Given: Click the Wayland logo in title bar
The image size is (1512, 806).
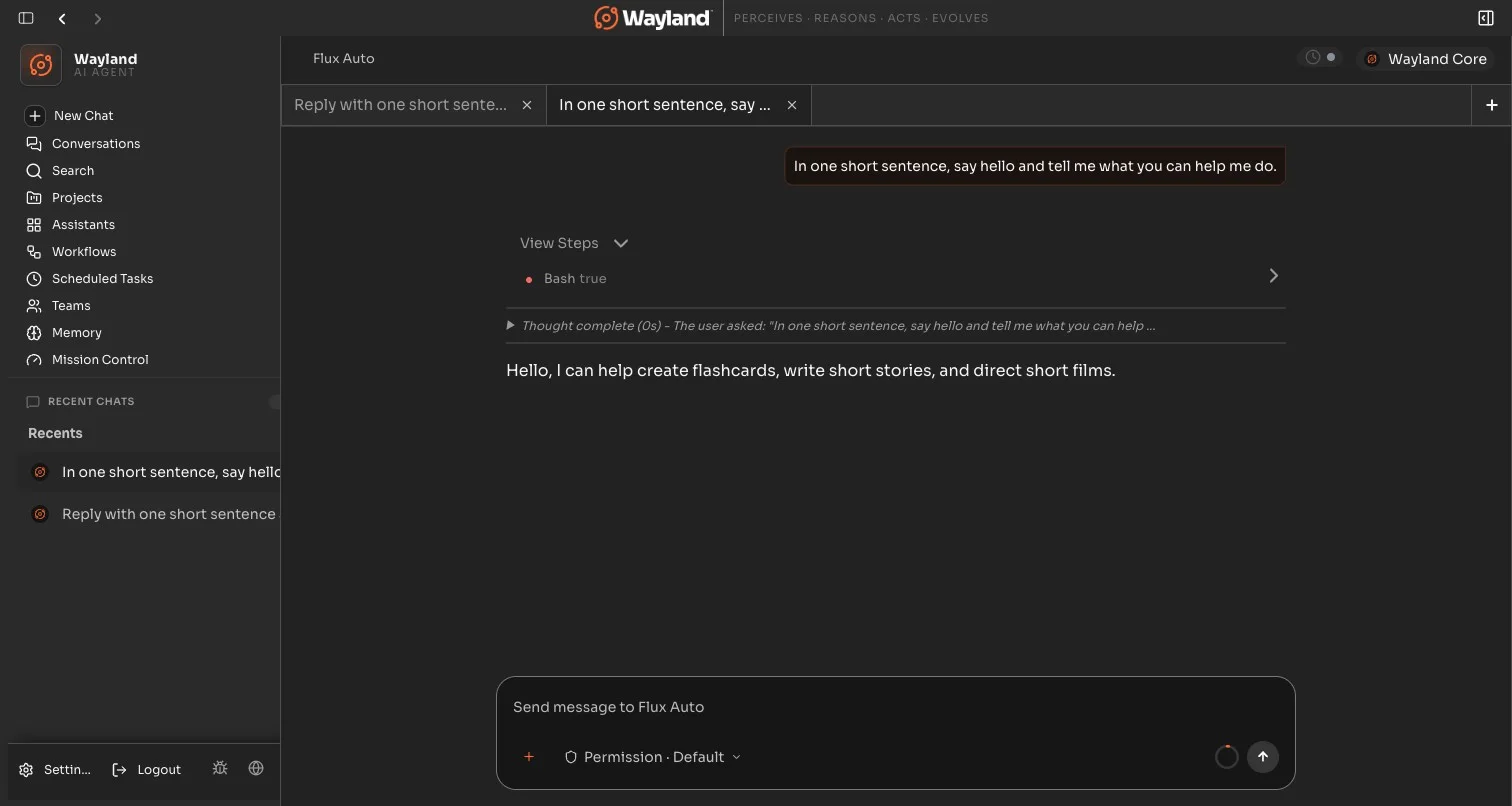Looking at the screenshot, I should pyautogui.click(x=653, y=18).
